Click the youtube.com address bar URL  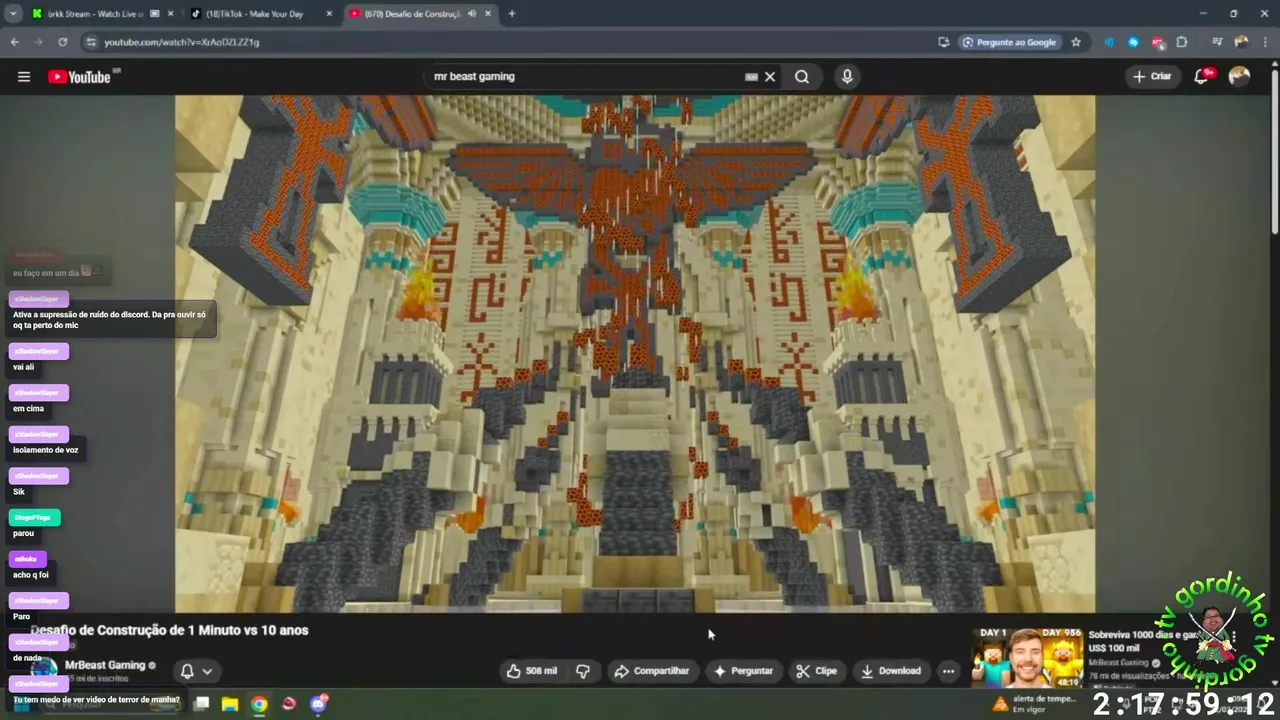(x=181, y=42)
